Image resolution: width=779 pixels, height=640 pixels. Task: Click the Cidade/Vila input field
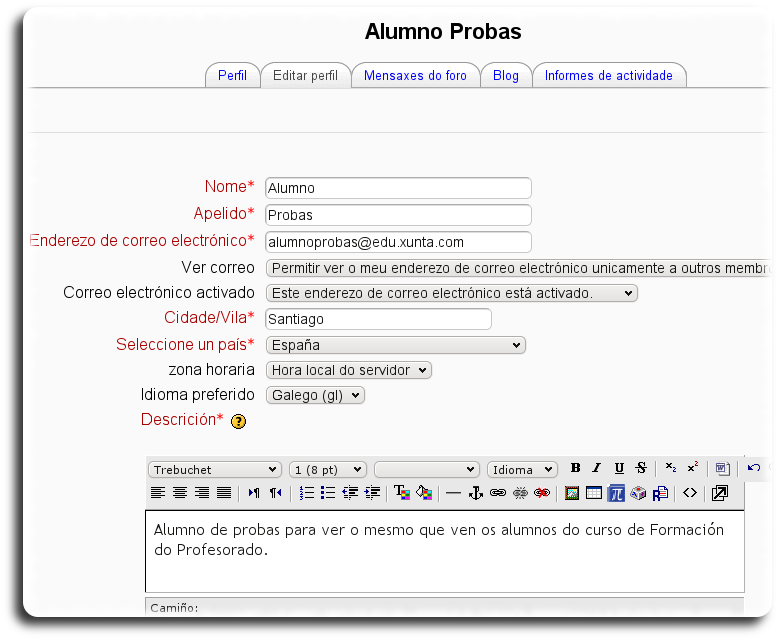[378, 319]
